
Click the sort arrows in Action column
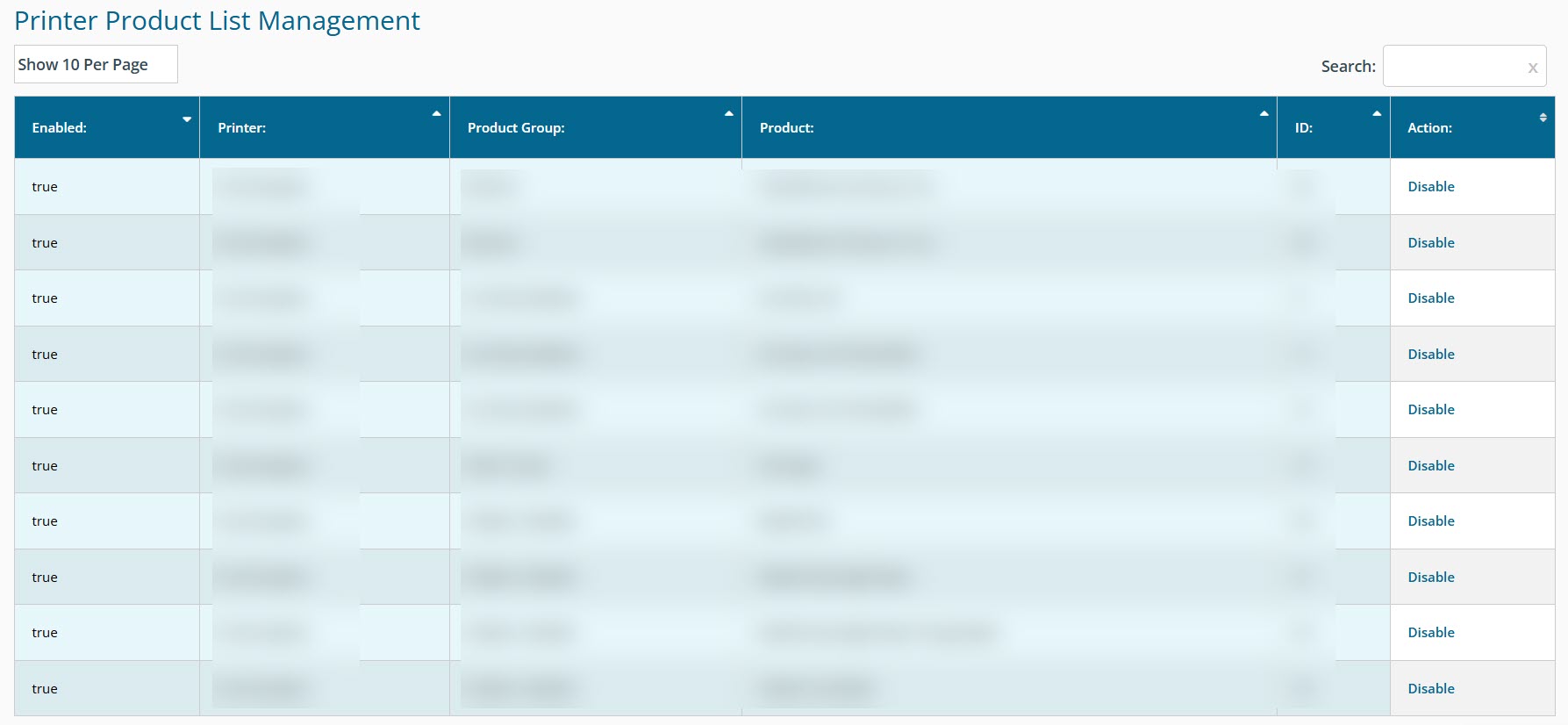coord(1543,118)
